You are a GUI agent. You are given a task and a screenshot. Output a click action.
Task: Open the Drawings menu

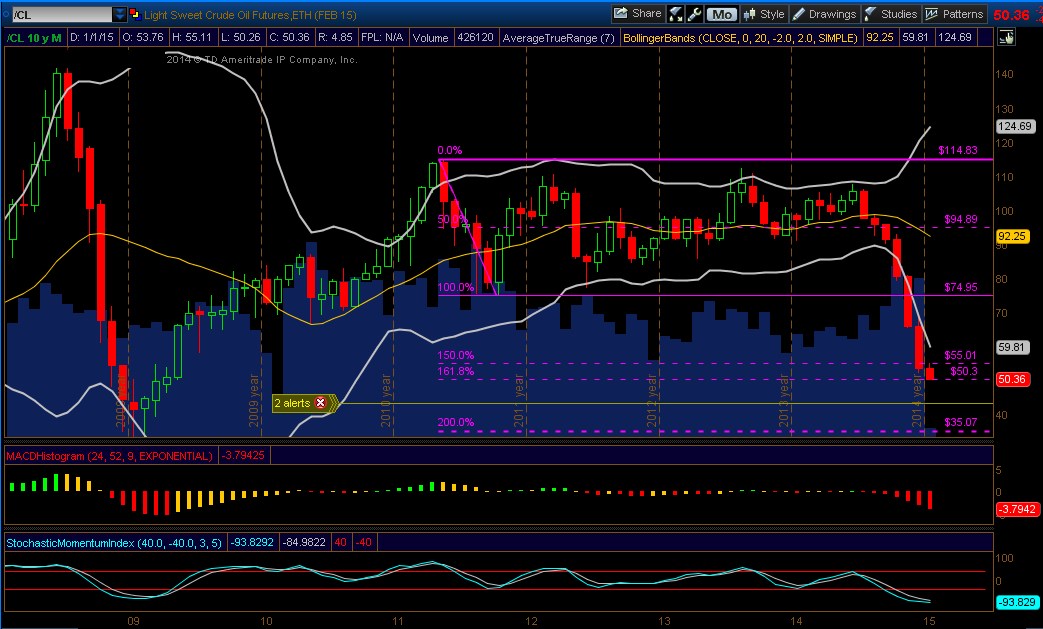click(x=824, y=14)
